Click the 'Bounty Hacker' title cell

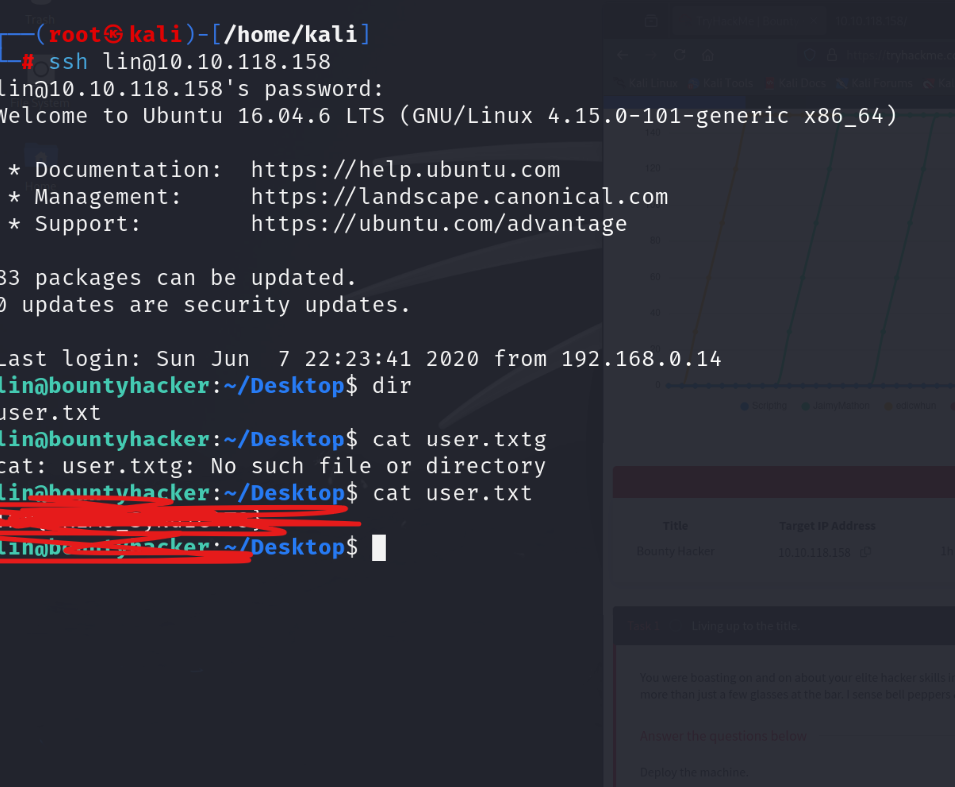click(x=675, y=551)
